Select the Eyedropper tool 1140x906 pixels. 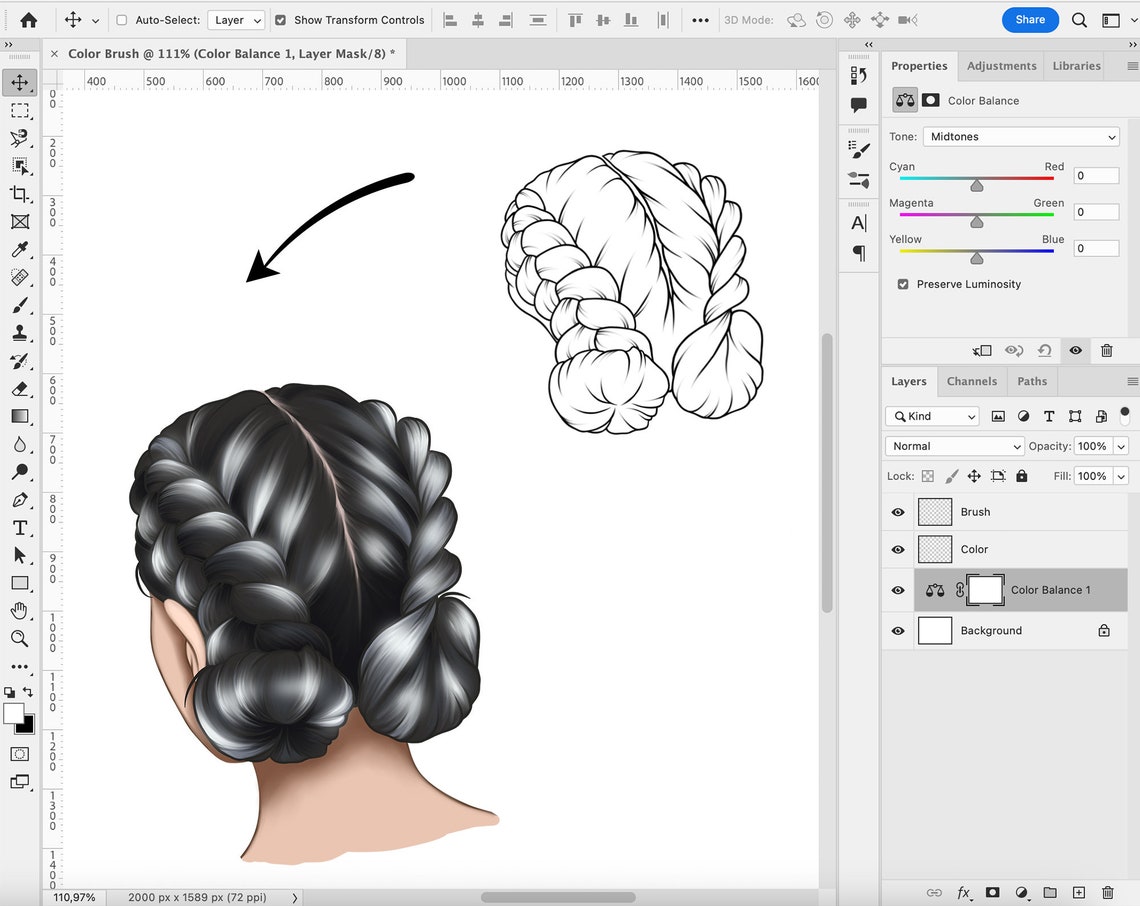pyautogui.click(x=20, y=250)
